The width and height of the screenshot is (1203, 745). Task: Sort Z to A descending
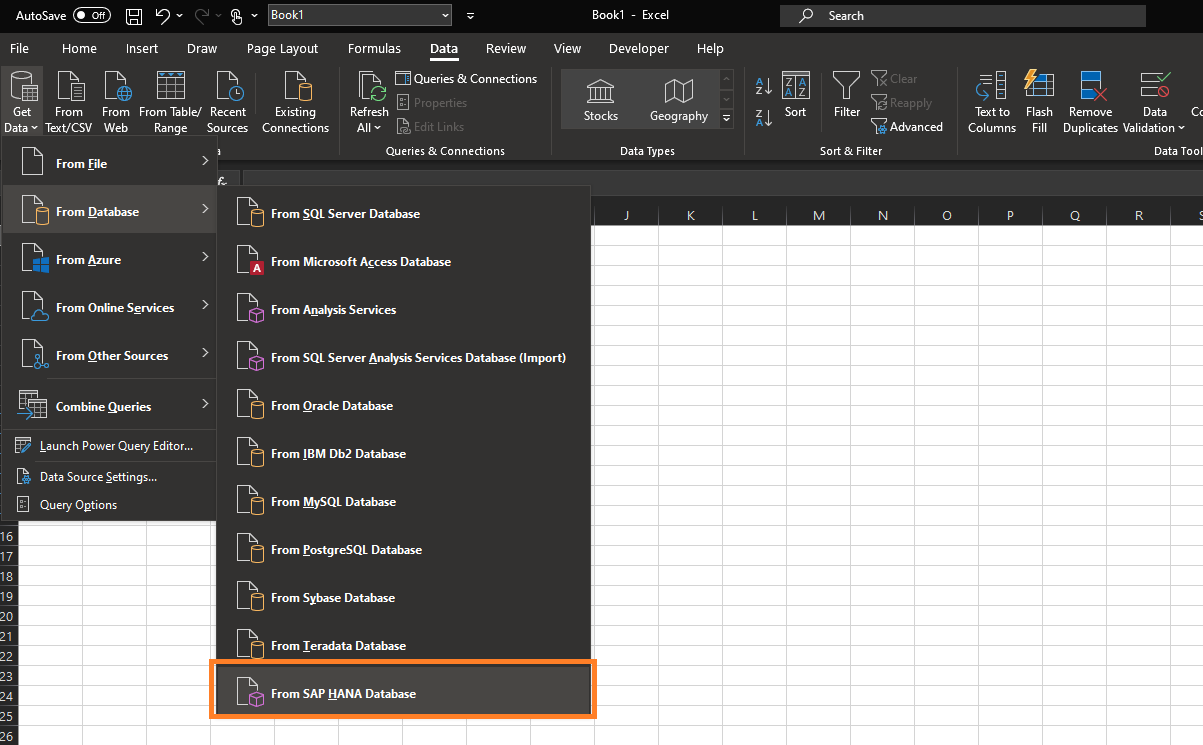coord(764,118)
